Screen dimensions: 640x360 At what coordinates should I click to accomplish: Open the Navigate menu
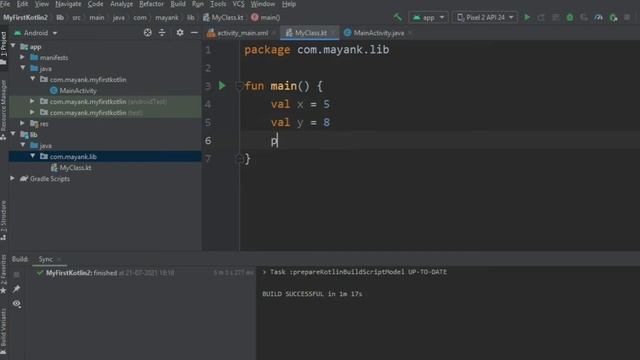pos(68,4)
